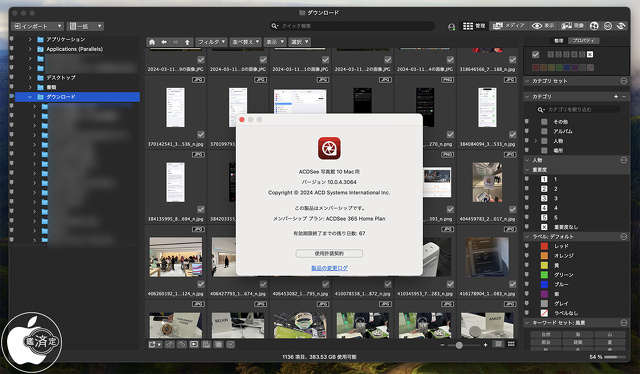Image resolution: width=640 pixels, height=374 pixels.
Task: Toggle the tagged checkbox in organize pane
Action: pyautogui.click(x=536, y=54)
